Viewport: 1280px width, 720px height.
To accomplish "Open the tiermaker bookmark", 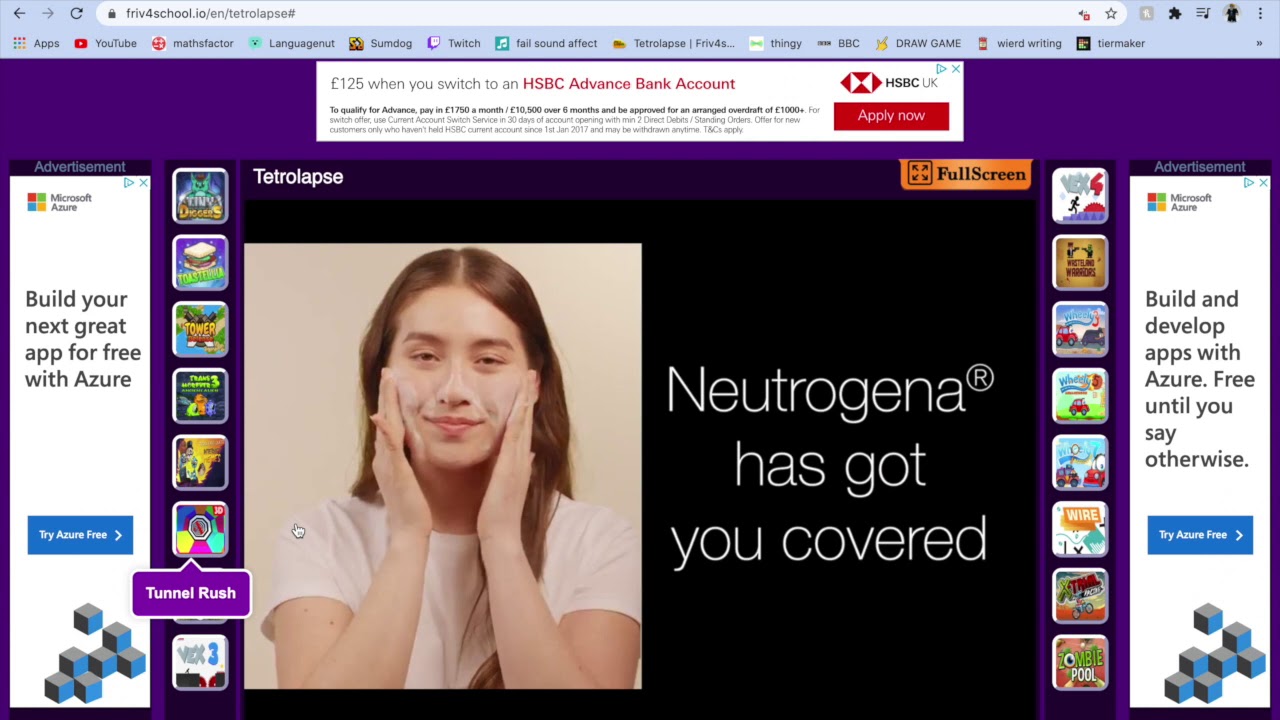I will tap(1110, 44).
